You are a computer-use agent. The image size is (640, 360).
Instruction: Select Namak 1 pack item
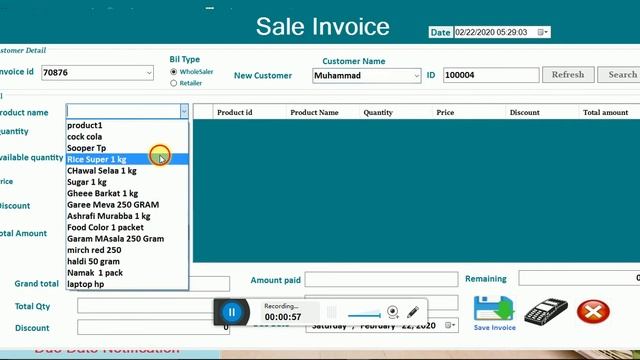127,273
